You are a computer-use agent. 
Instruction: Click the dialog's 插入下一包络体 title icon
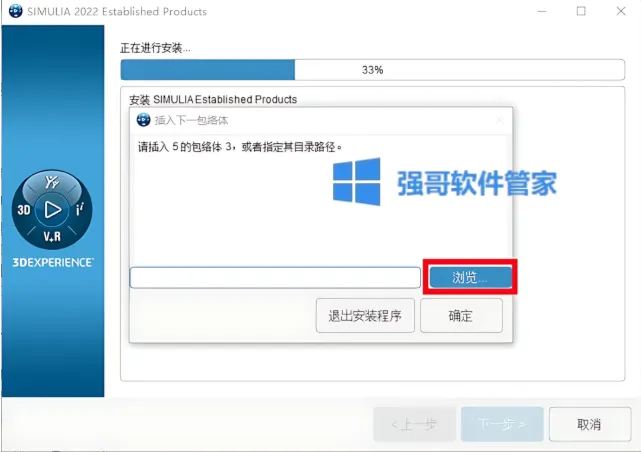tap(143, 120)
